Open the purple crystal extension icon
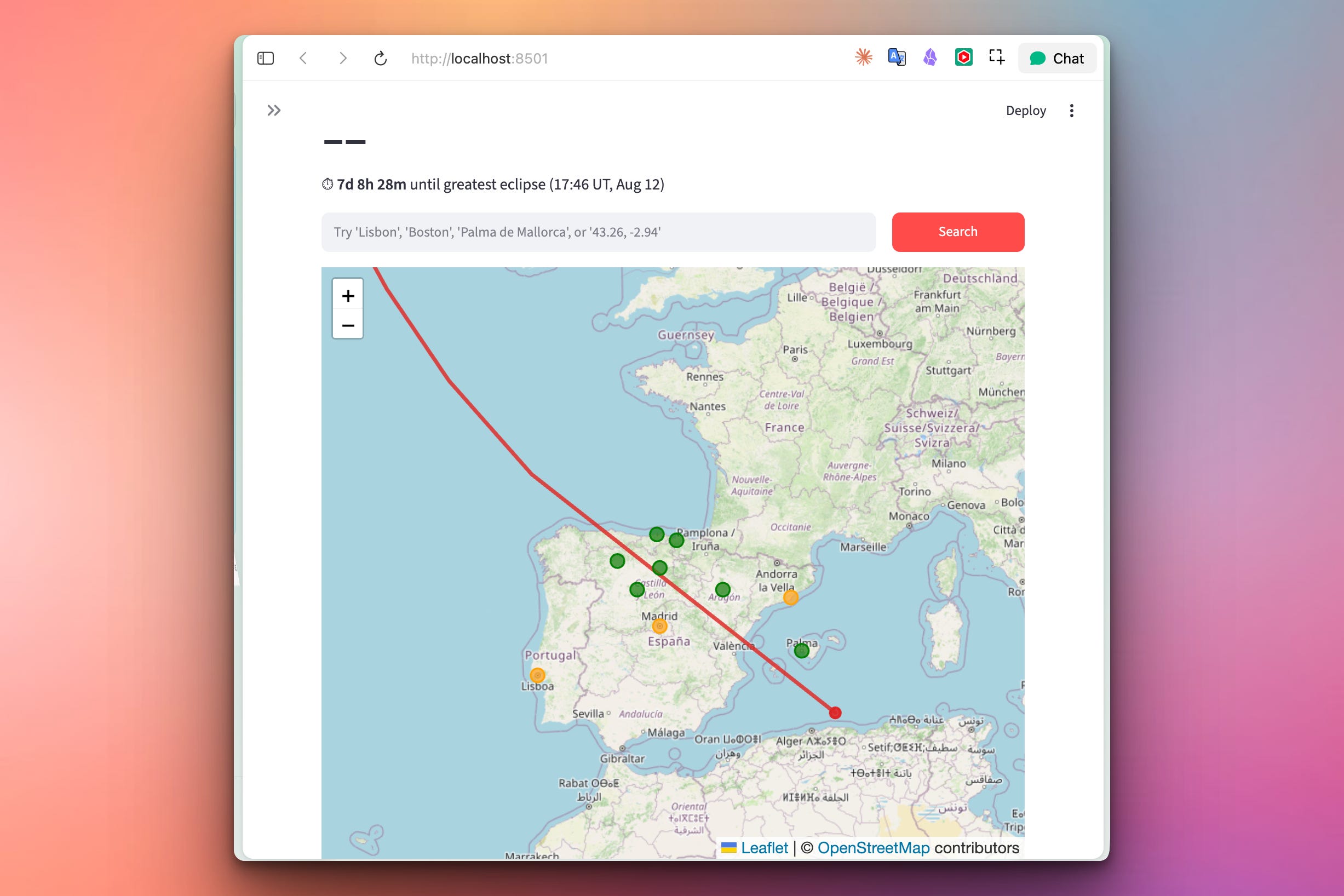The height and width of the screenshot is (896, 1344). pos(931,57)
